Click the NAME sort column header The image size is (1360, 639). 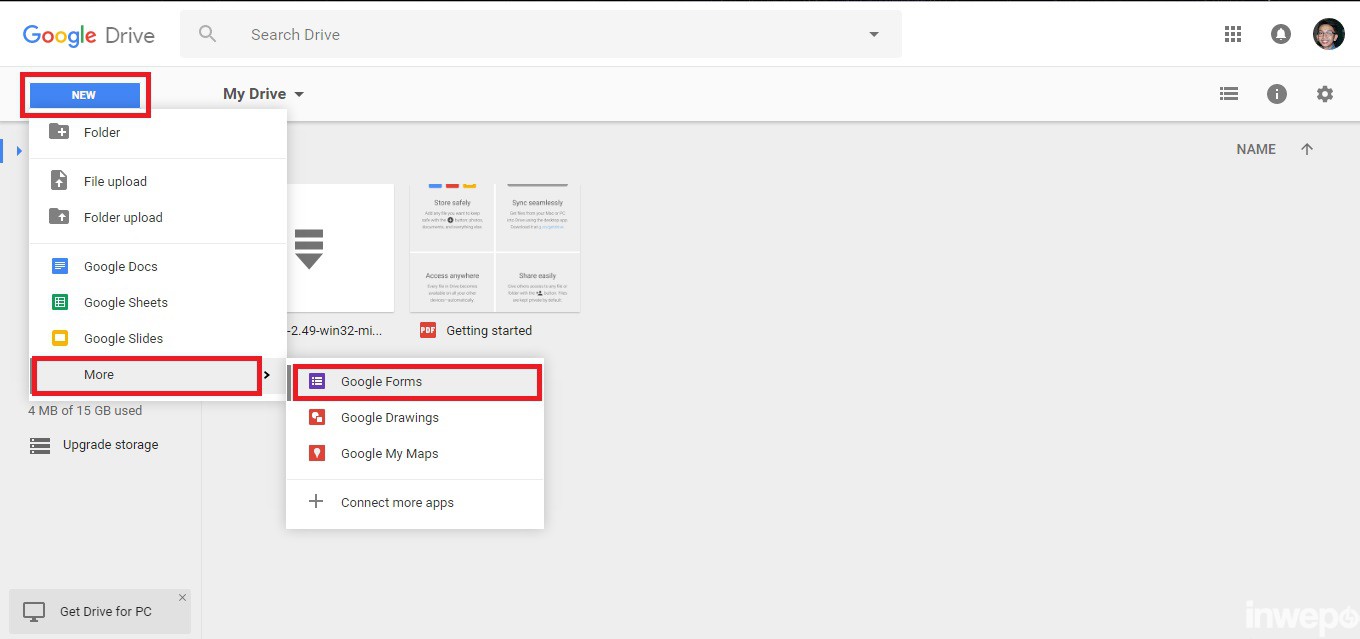coord(1256,149)
